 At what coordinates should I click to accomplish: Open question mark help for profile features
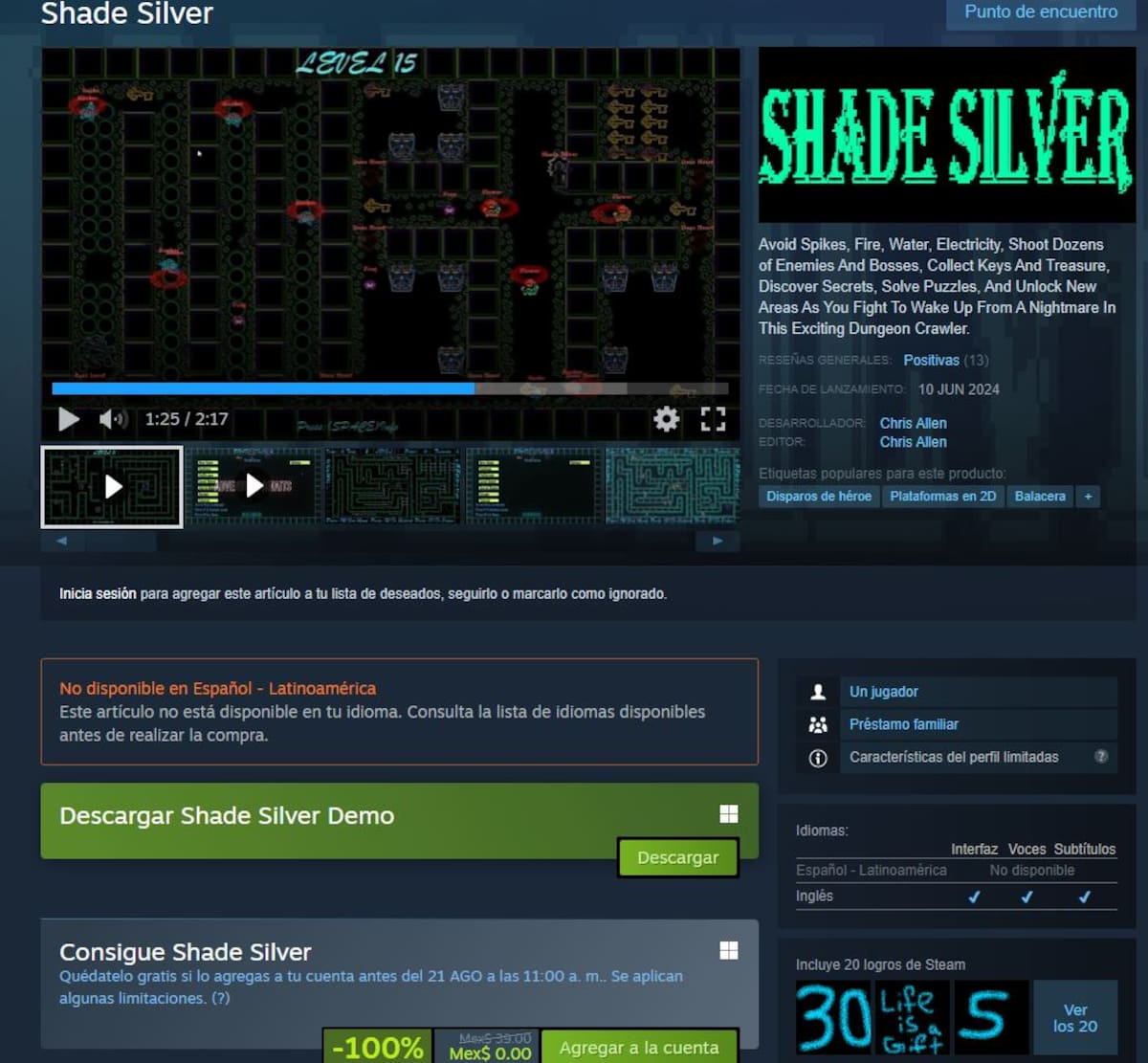pyautogui.click(x=1101, y=757)
